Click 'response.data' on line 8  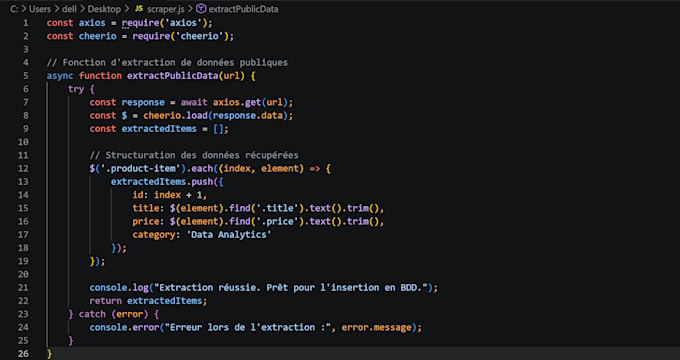pyautogui.click(x=248, y=115)
